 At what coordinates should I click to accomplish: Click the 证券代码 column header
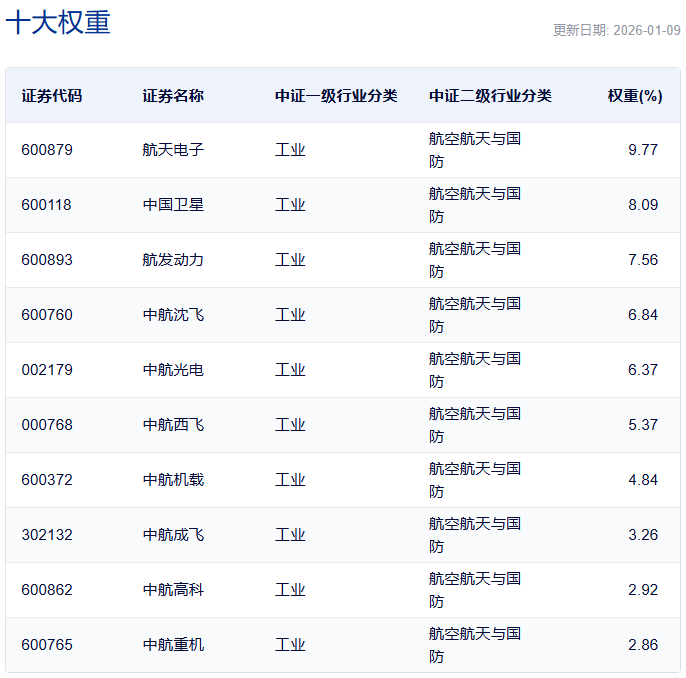(52, 96)
